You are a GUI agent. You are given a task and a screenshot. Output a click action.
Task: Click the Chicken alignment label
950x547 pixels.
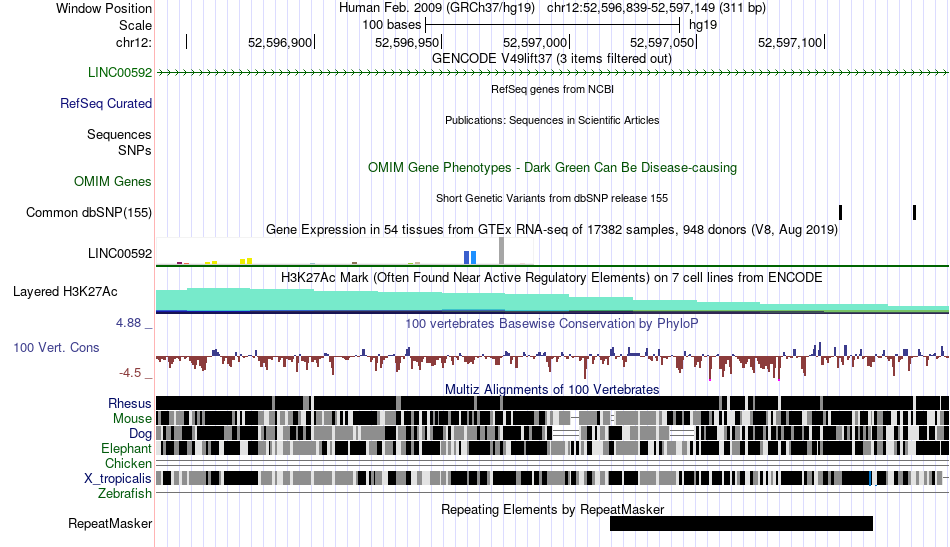[128, 464]
